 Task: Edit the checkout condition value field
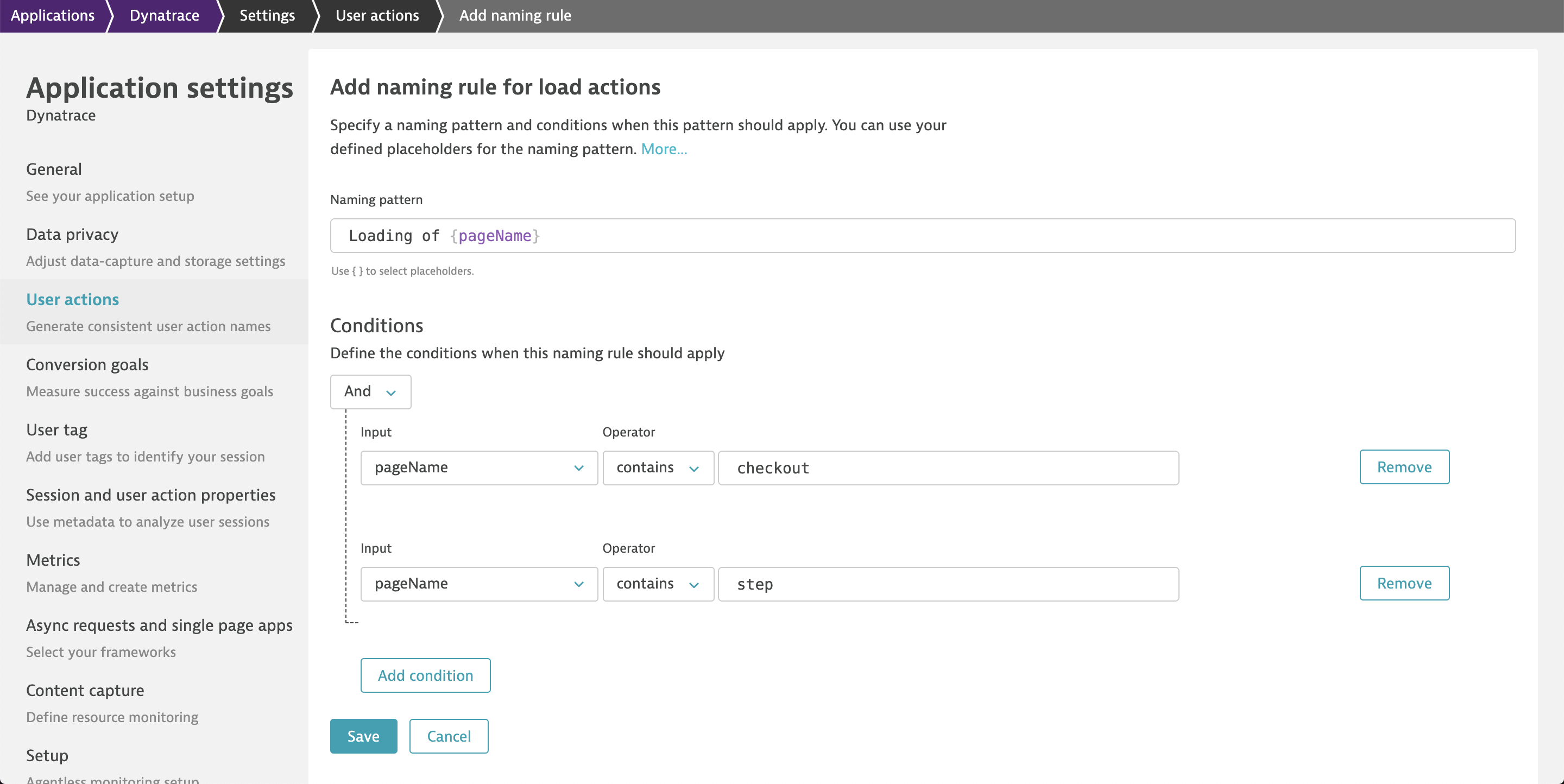coord(948,467)
